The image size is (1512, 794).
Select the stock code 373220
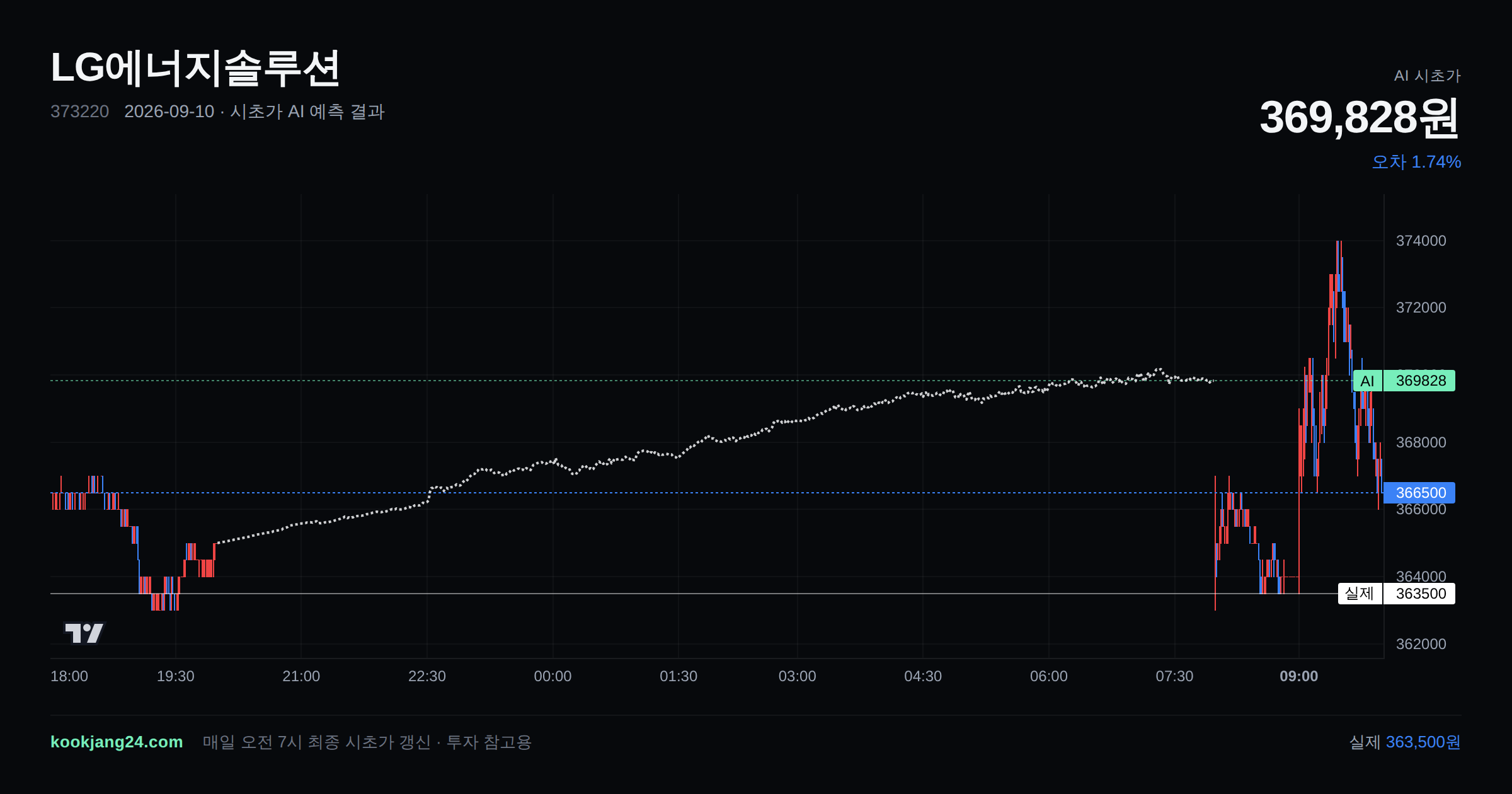[x=79, y=112]
